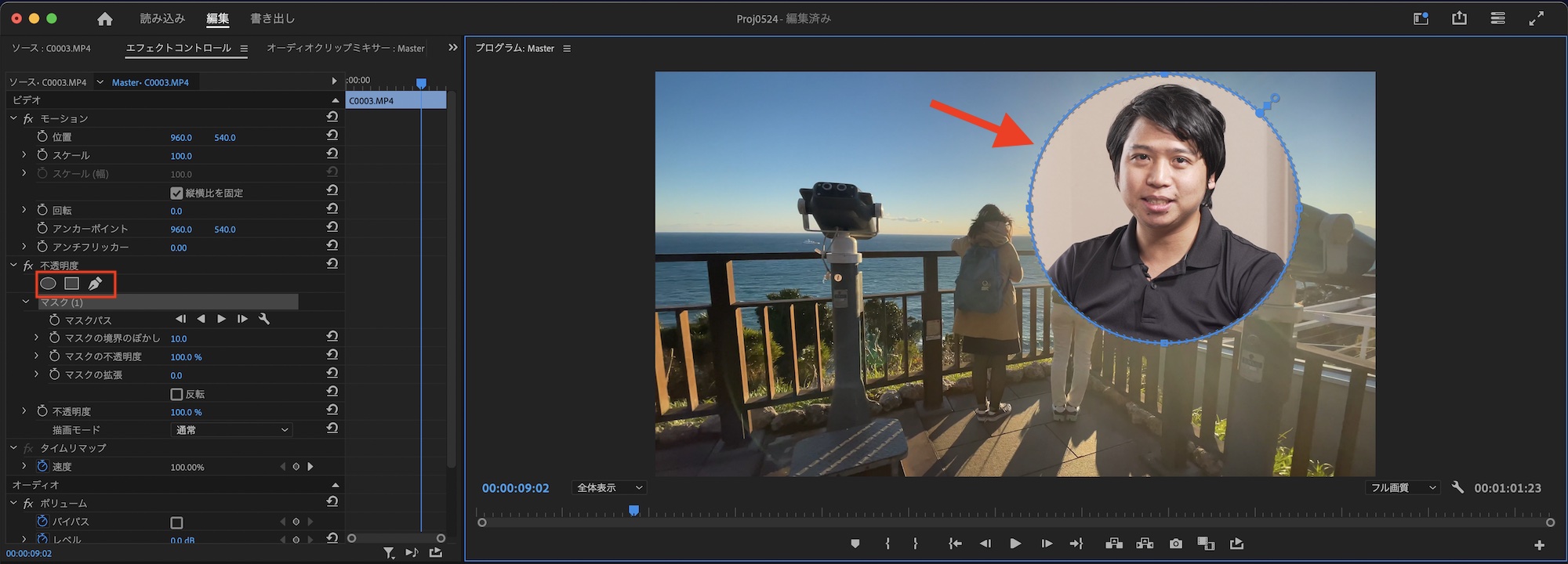
Task: Click the export frame camera icon
Action: tap(1175, 544)
